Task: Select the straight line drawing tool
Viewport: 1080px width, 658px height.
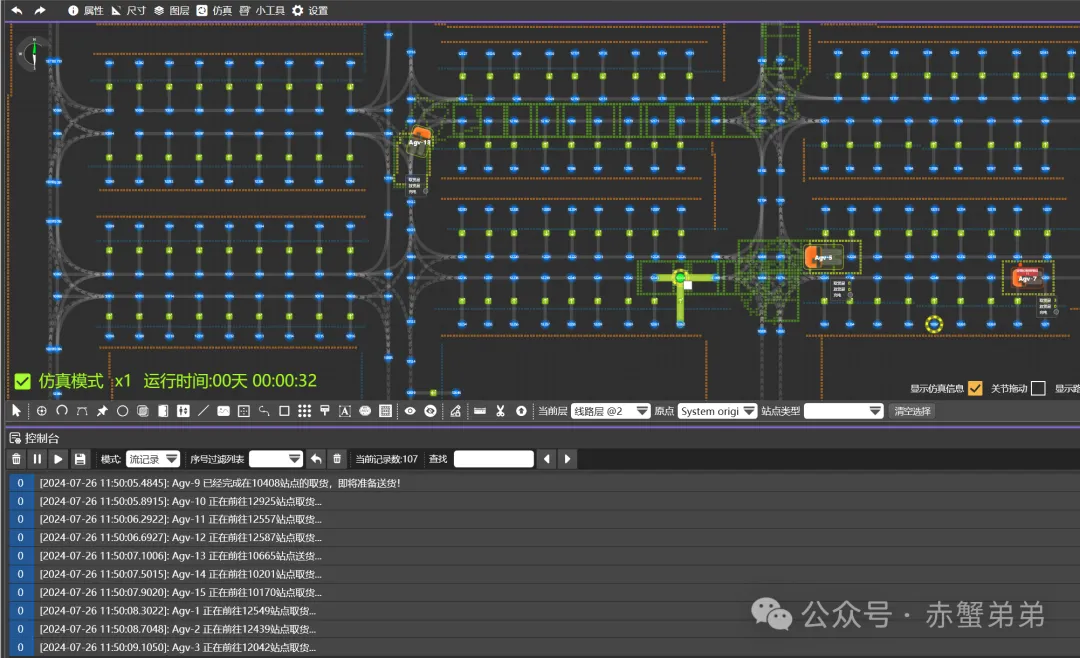Action: click(203, 411)
